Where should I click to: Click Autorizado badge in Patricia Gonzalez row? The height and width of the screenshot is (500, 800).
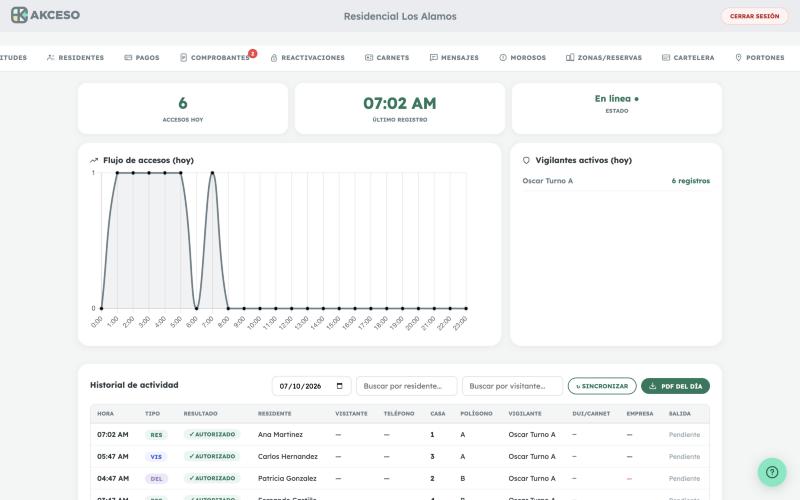(212, 478)
